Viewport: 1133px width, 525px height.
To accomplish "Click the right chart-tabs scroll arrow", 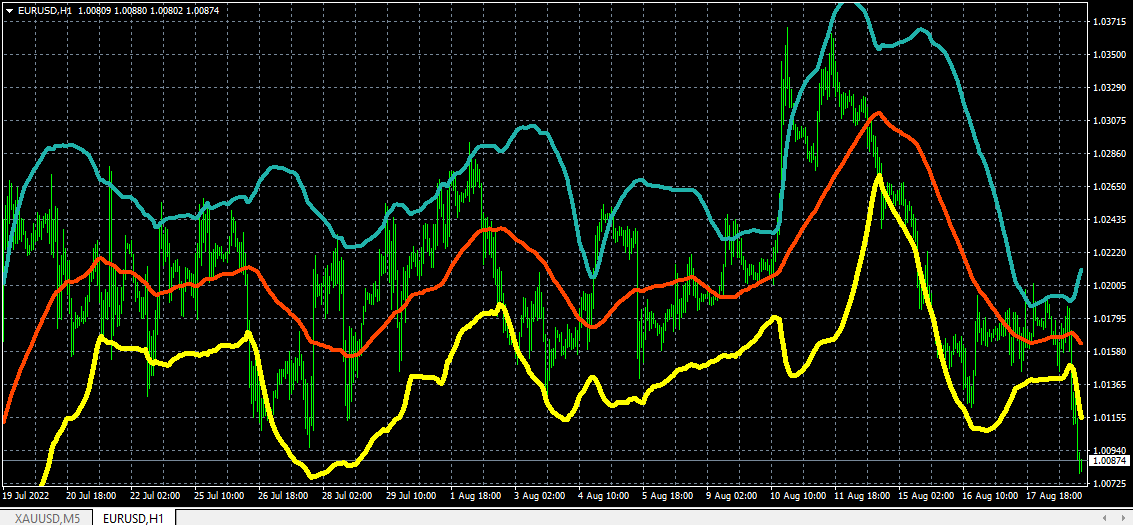I will pos(1124,518).
